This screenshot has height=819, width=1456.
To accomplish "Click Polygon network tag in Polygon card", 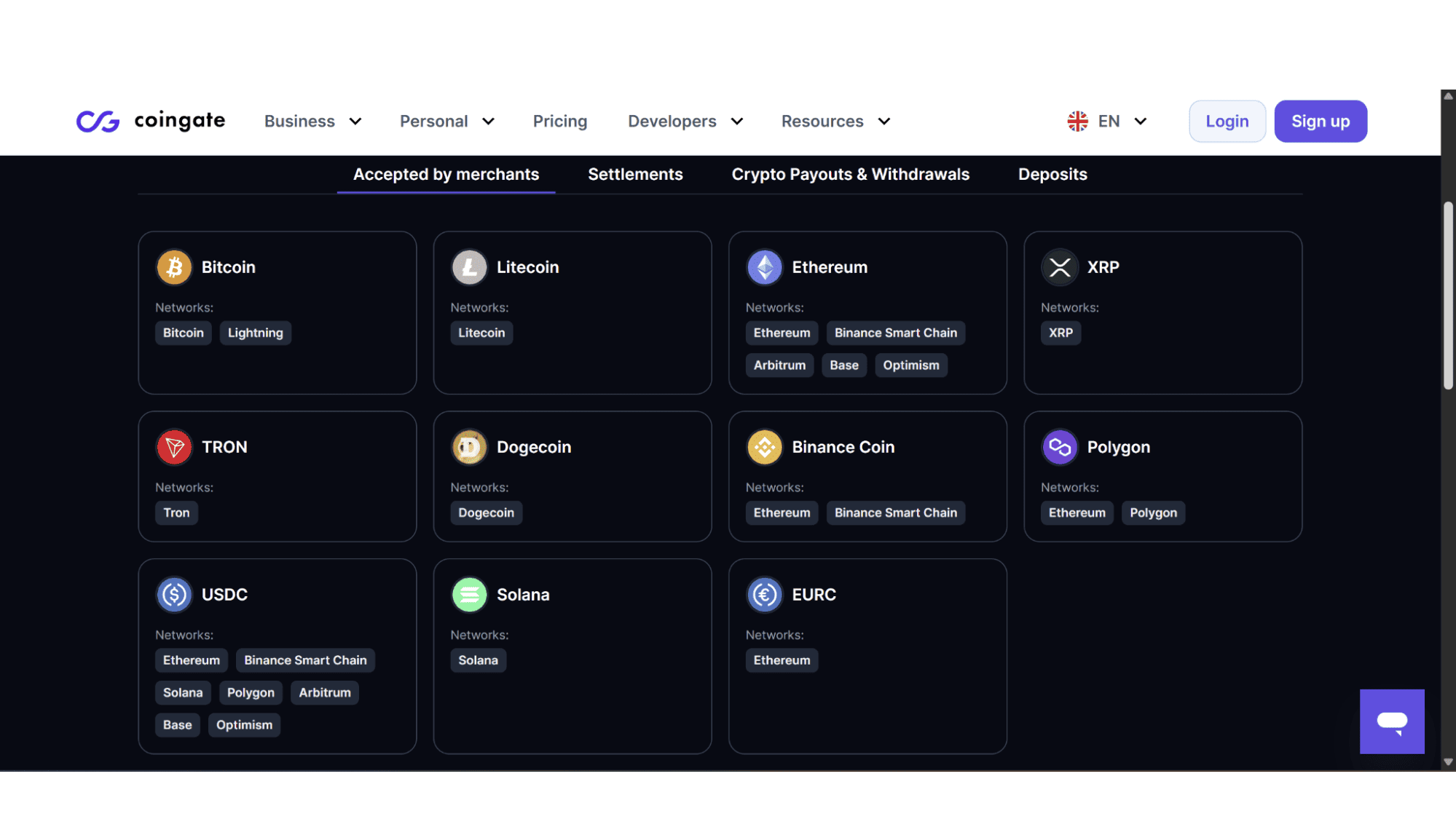I will point(1153,513).
